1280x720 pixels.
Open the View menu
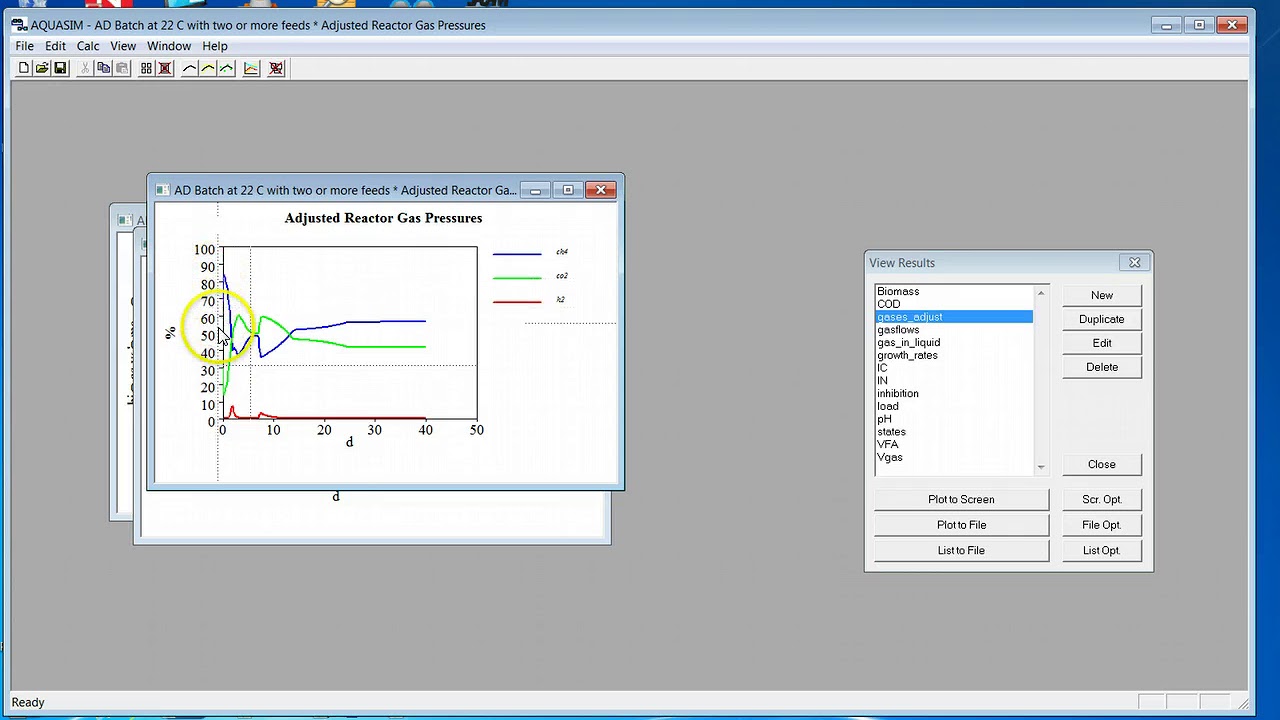[x=123, y=46]
